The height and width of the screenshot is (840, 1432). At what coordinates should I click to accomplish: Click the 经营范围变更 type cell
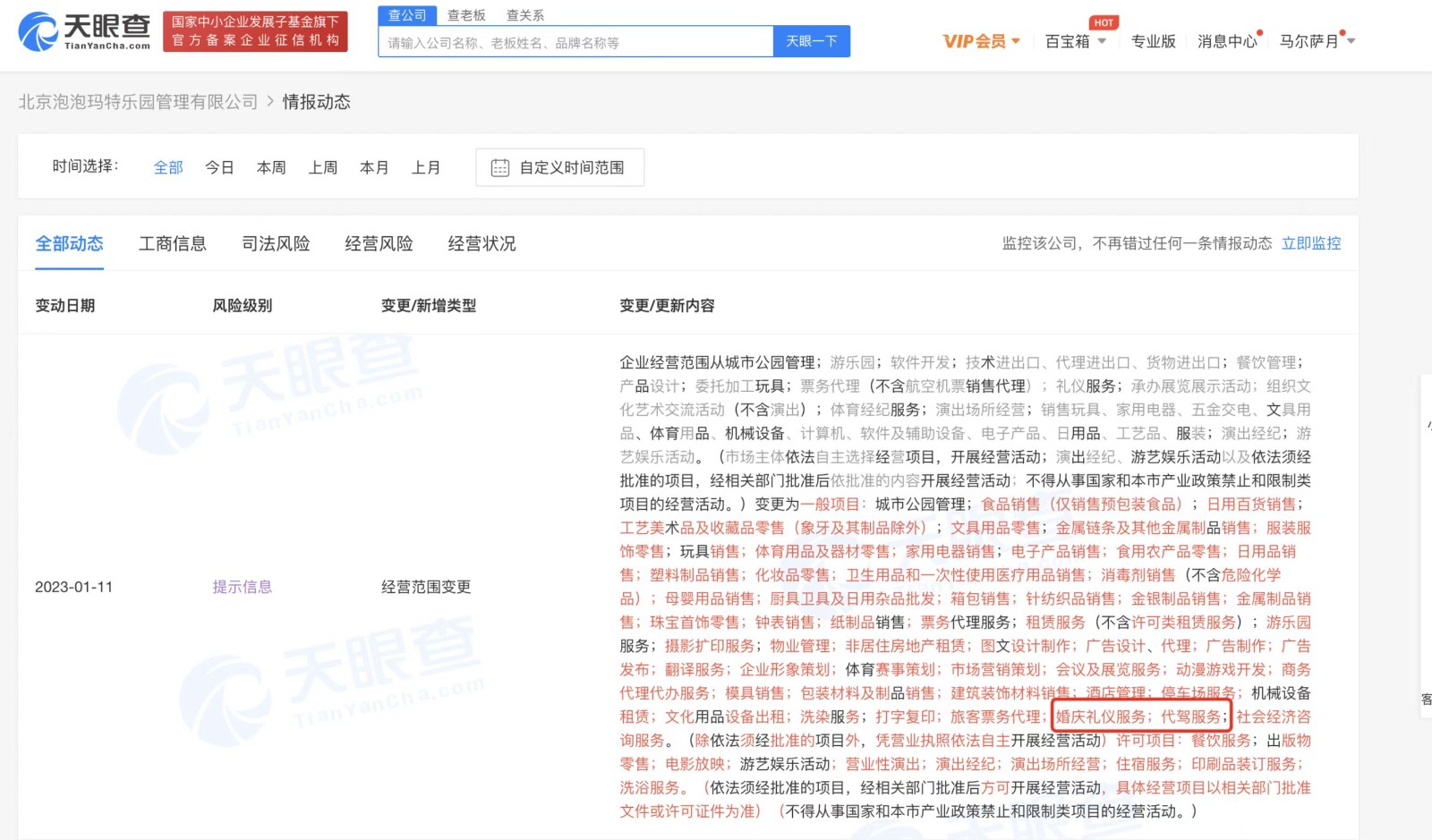(426, 587)
